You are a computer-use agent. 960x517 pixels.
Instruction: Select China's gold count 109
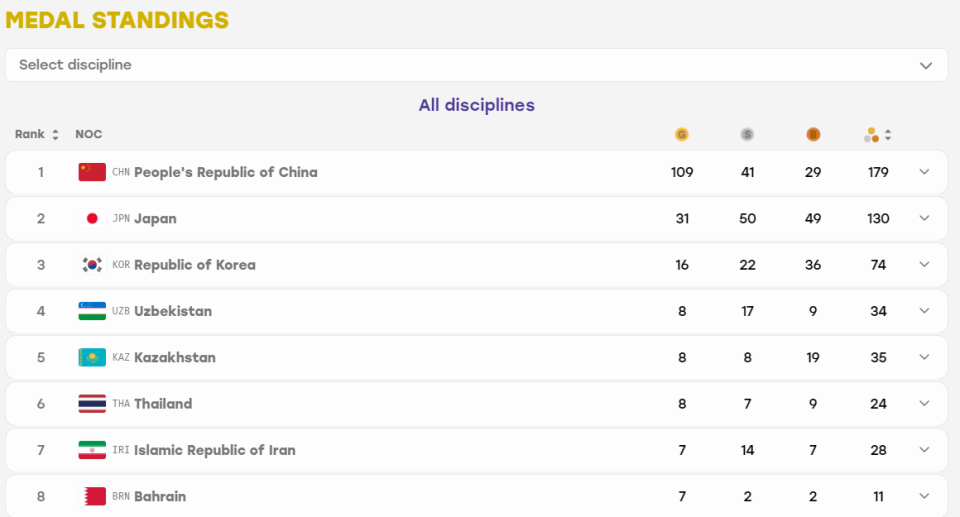681,172
